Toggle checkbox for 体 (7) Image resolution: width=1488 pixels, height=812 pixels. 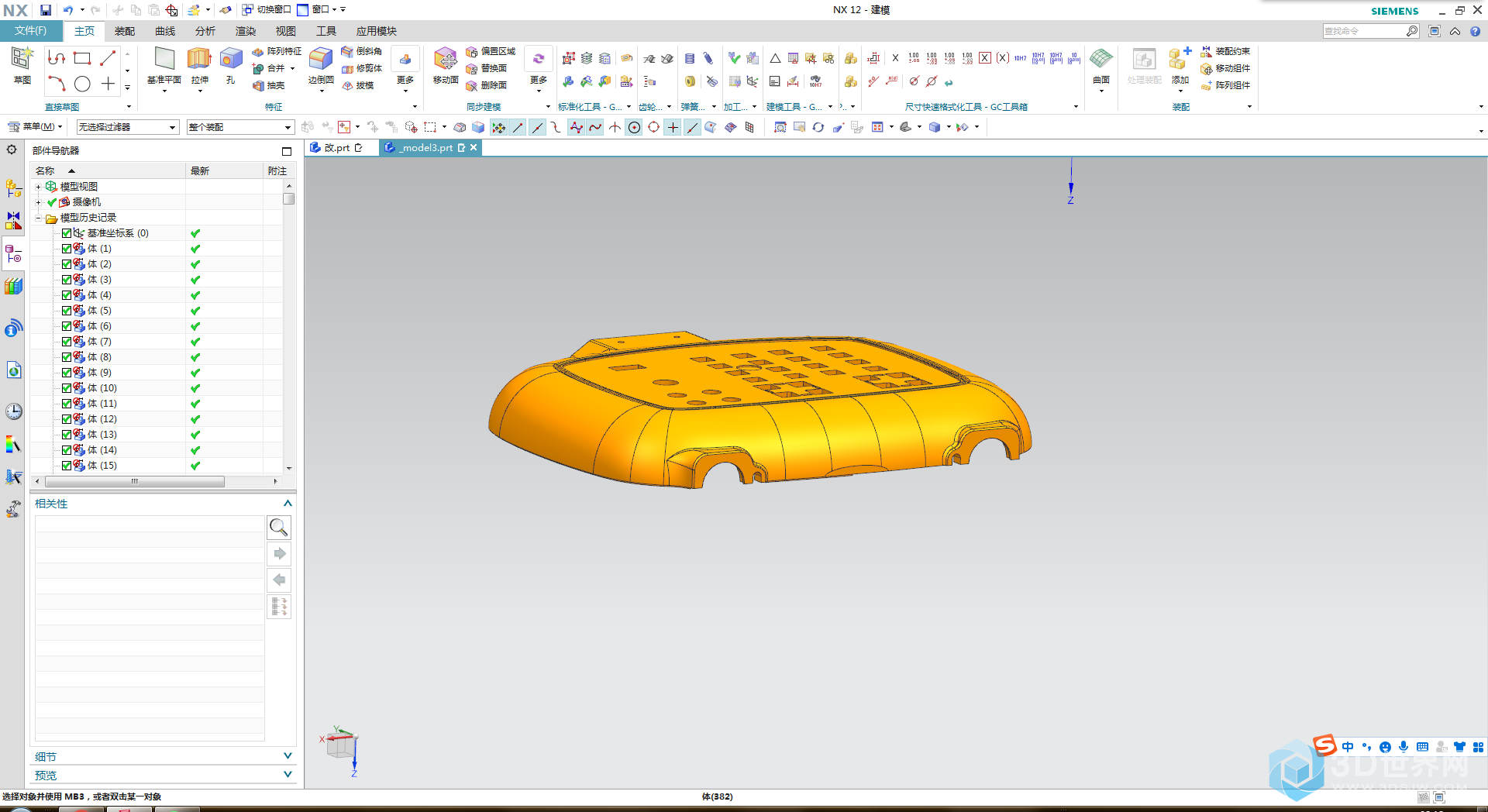[67, 342]
